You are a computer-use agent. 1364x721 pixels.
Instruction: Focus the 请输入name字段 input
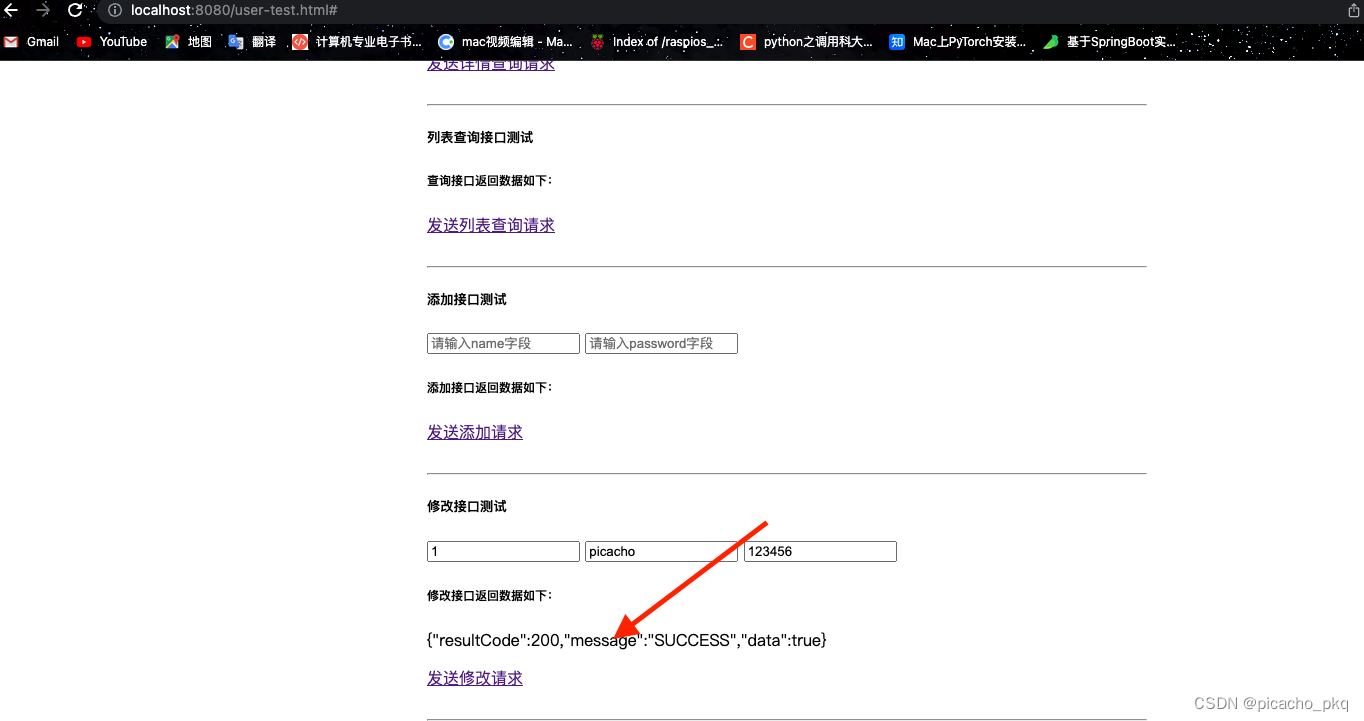(x=503, y=344)
